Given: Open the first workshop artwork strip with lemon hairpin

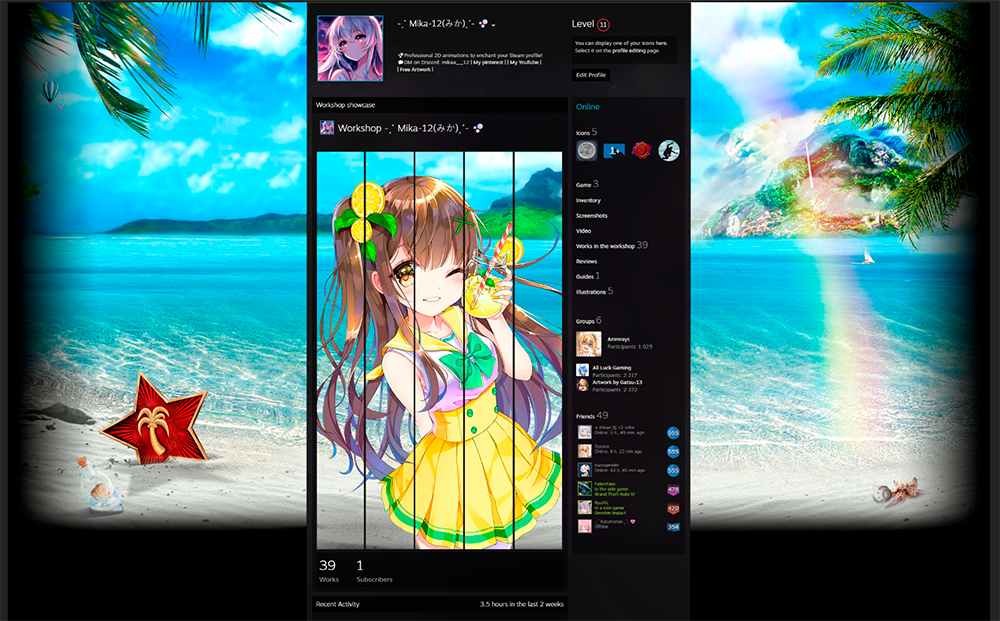Looking at the screenshot, I should 341,350.
